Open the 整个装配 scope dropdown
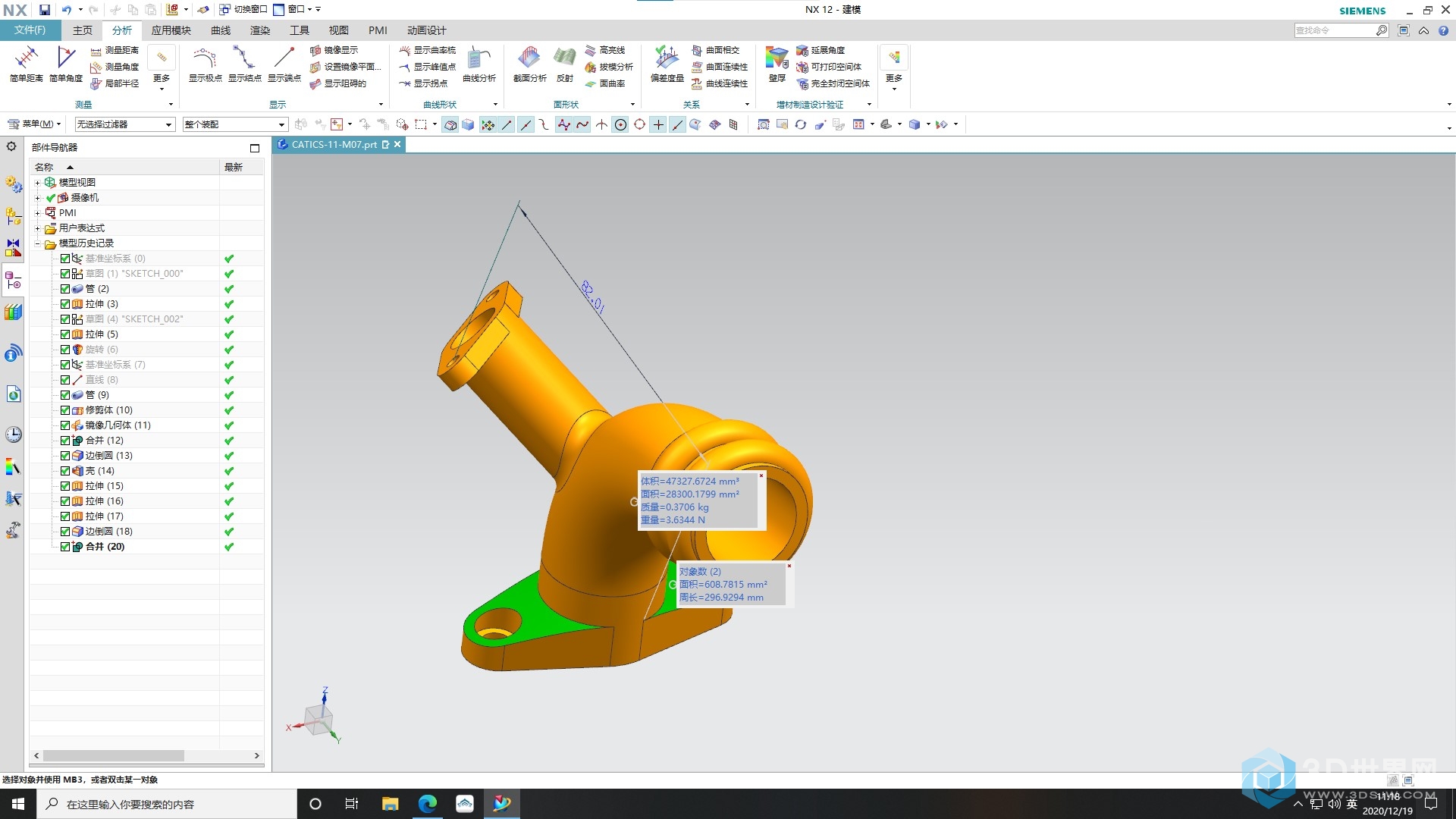Screen dimensions: 1456x819 pos(235,124)
